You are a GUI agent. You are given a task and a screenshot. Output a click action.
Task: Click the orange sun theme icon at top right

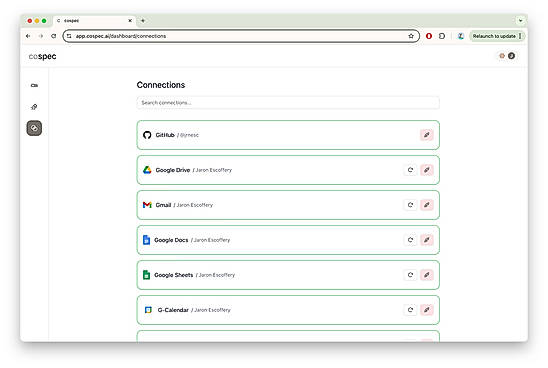[x=502, y=56]
